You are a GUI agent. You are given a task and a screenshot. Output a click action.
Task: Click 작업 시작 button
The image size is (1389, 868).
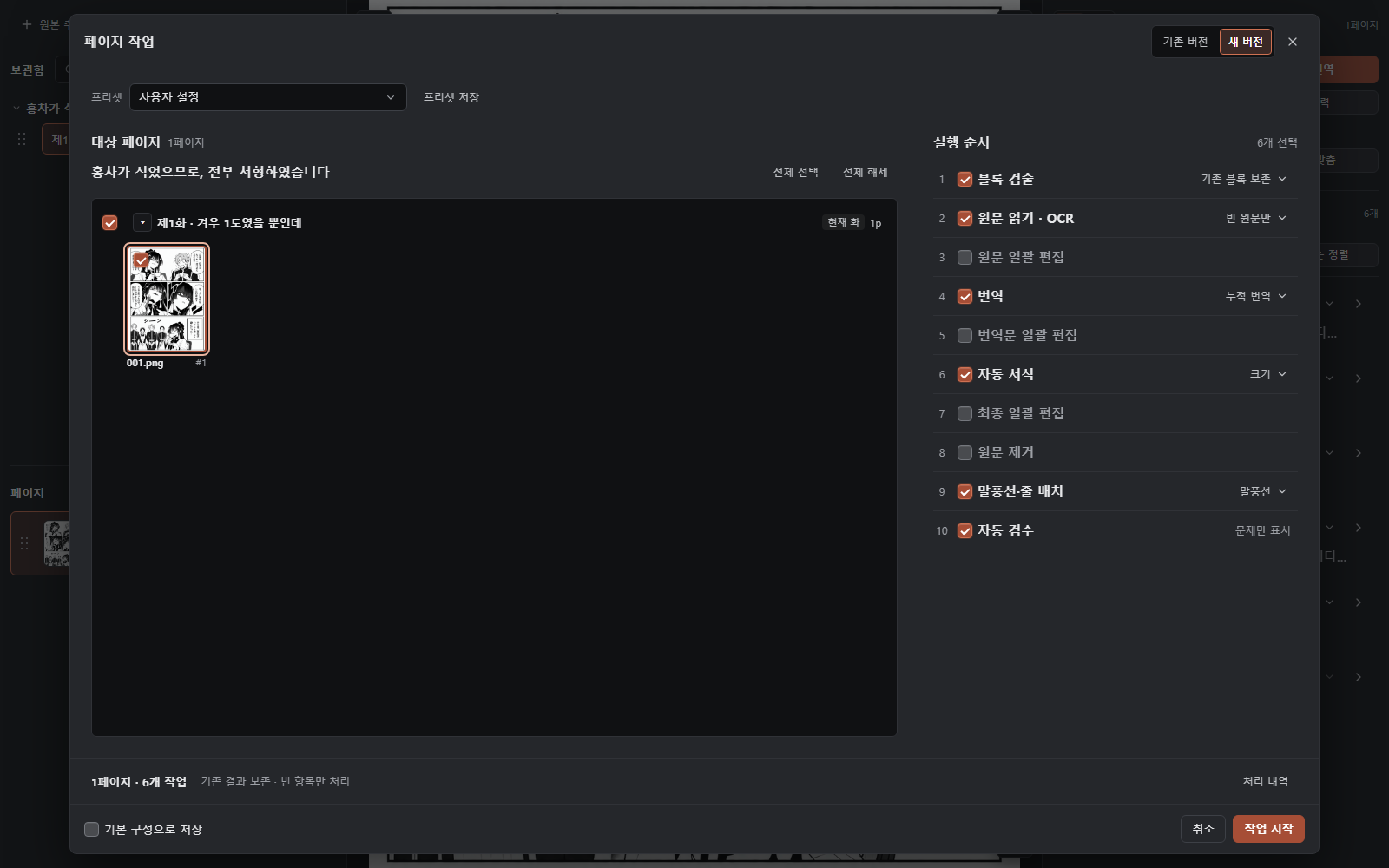tap(1268, 829)
